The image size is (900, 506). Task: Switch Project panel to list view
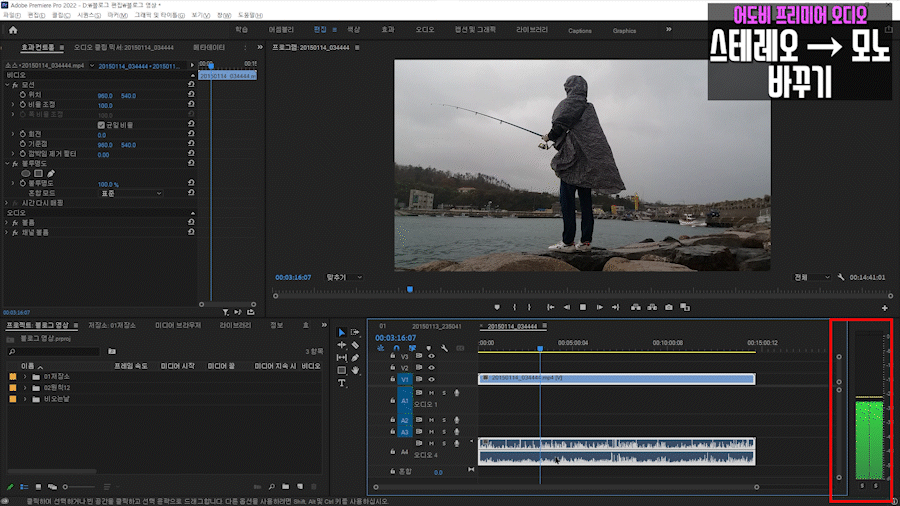click(x=24, y=486)
